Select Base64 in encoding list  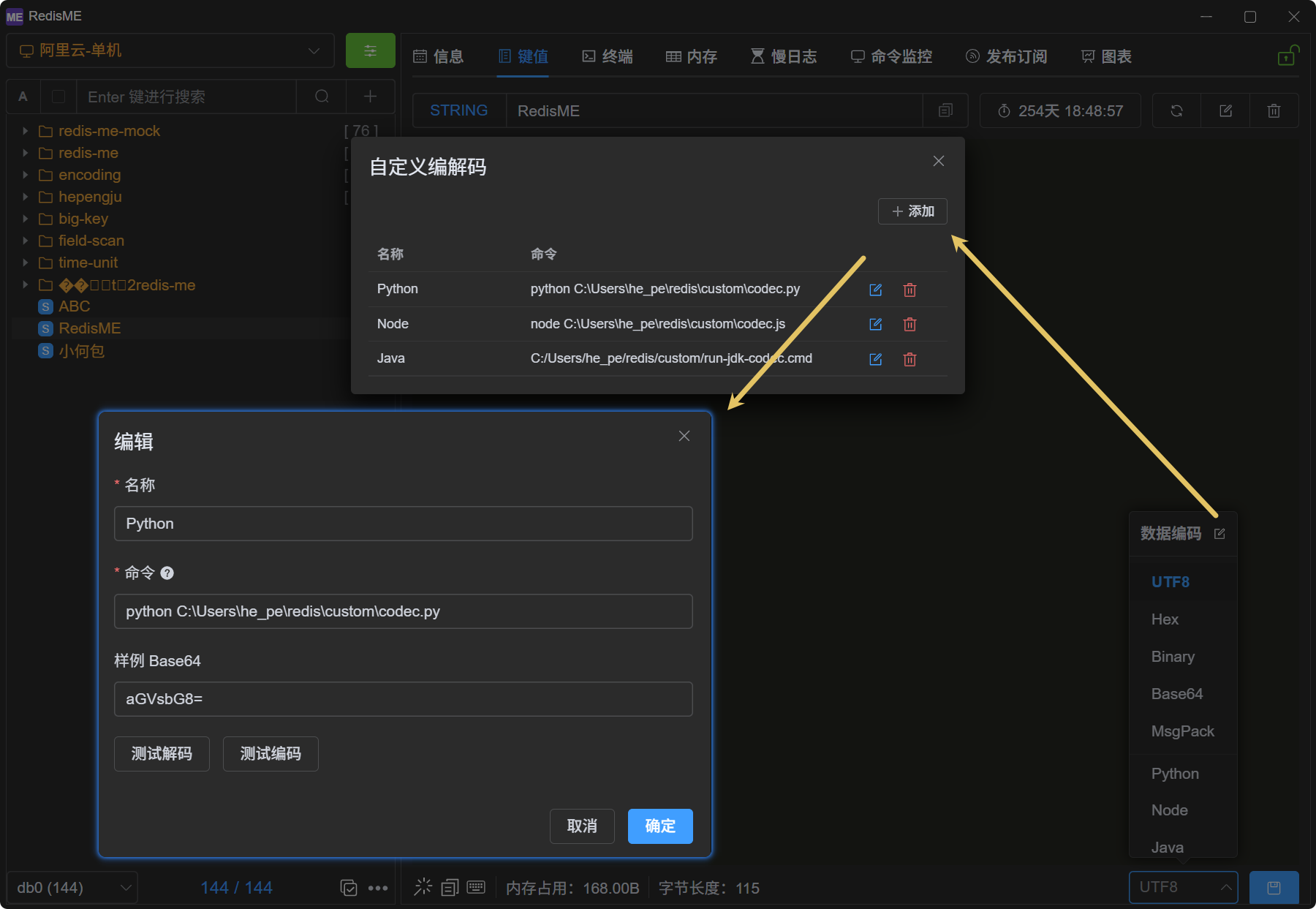pyautogui.click(x=1183, y=694)
